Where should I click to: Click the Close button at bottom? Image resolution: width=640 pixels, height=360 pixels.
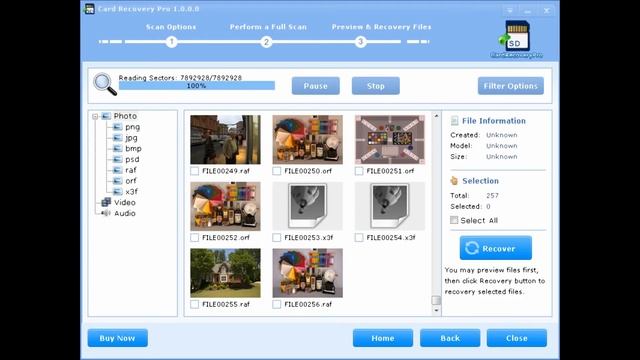[x=517, y=338]
